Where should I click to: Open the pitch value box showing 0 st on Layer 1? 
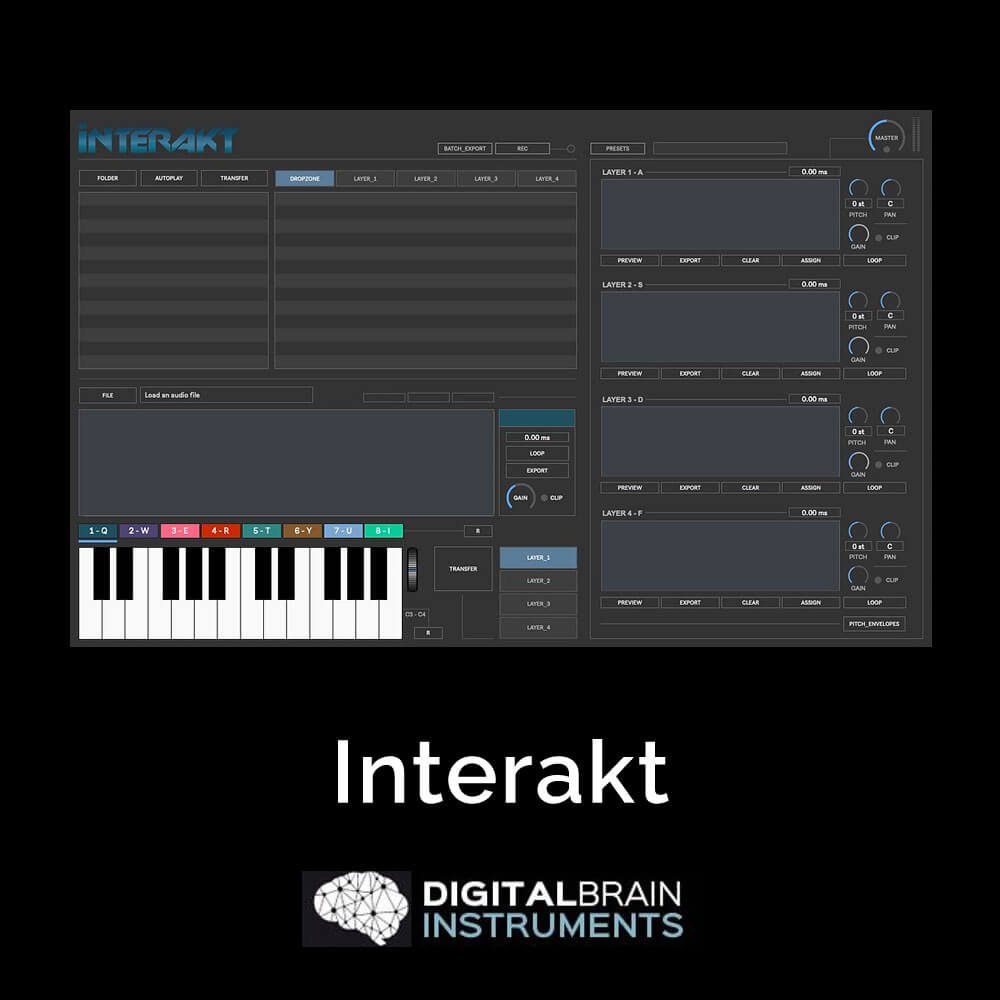pos(858,203)
